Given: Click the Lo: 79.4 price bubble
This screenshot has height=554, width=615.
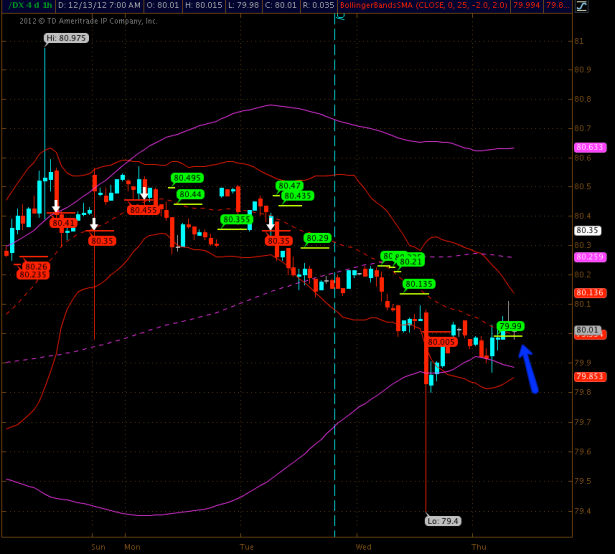Looking at the screenshot, I should pos(441,520).
